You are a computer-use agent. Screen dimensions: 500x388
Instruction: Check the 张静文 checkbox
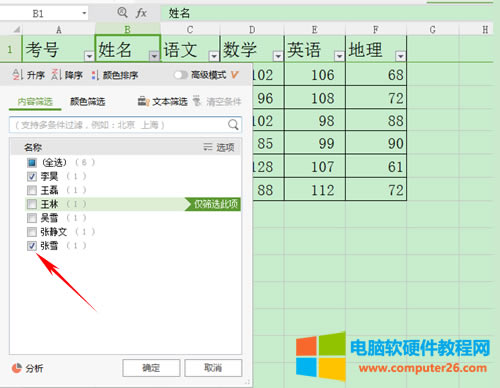[x=32, y=232]
